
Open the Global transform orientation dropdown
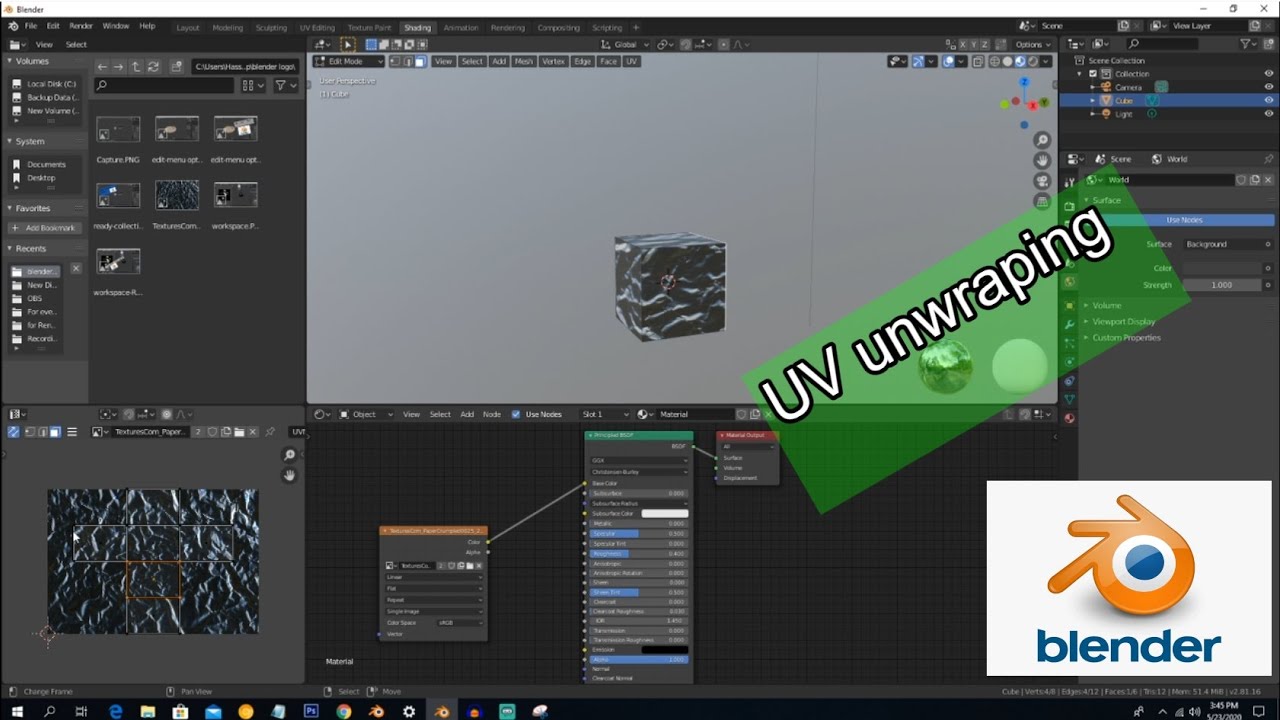click(624, 45)
